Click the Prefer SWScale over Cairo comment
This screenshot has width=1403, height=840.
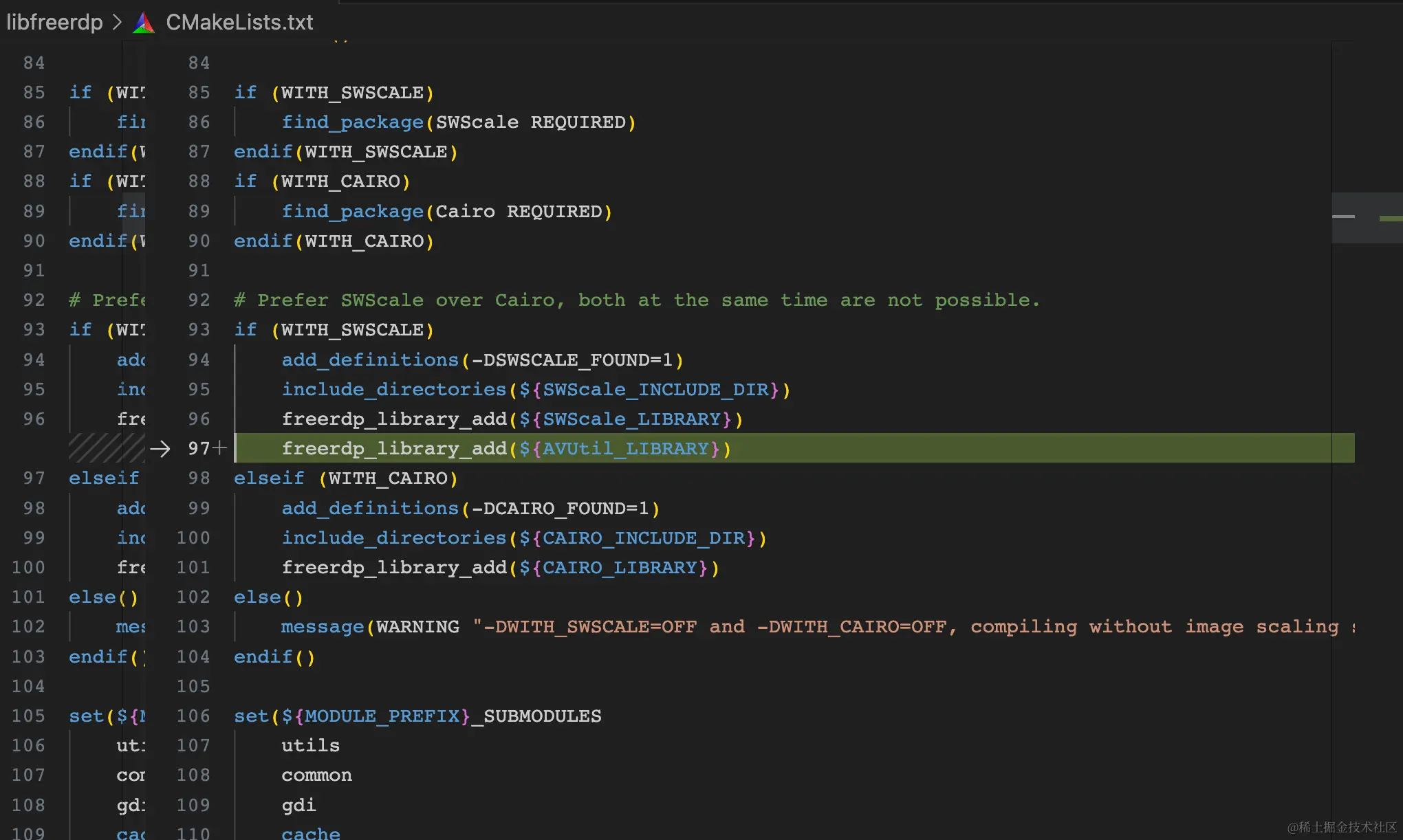[636, 300]
